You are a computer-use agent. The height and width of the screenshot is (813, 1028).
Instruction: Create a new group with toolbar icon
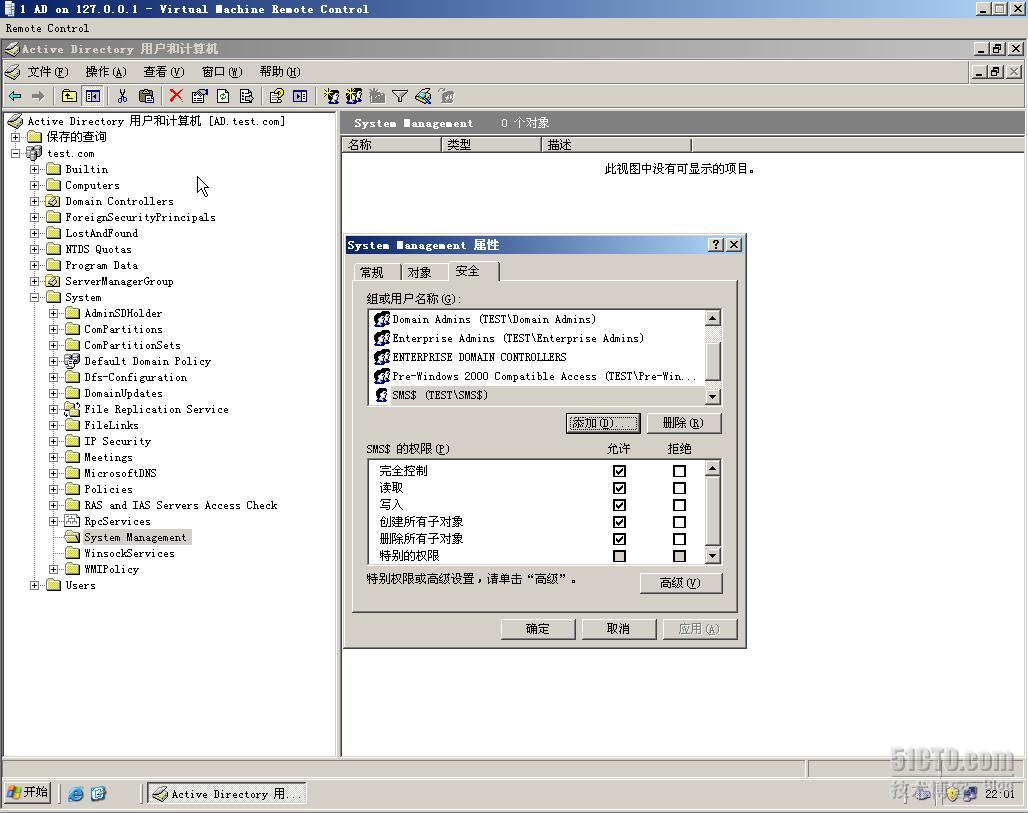pos(354,96)
